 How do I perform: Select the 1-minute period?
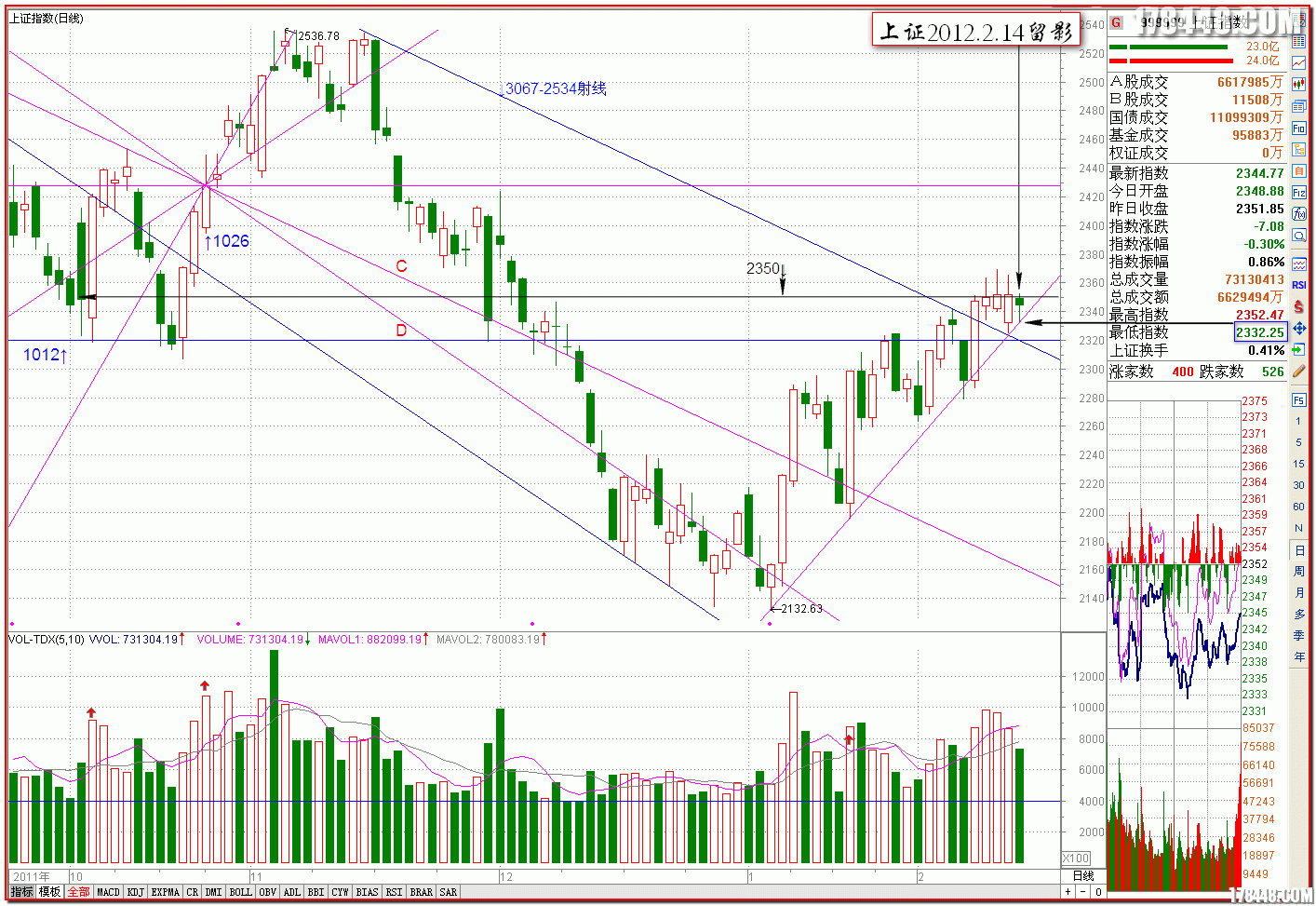tap(1299, 421)
